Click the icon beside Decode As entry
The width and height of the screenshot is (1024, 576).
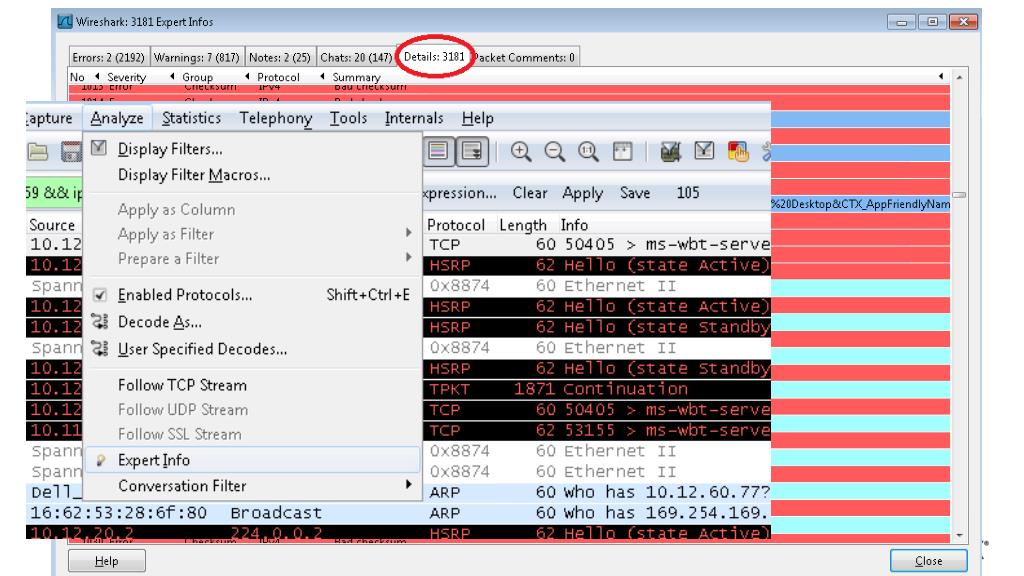pos(99,321)
